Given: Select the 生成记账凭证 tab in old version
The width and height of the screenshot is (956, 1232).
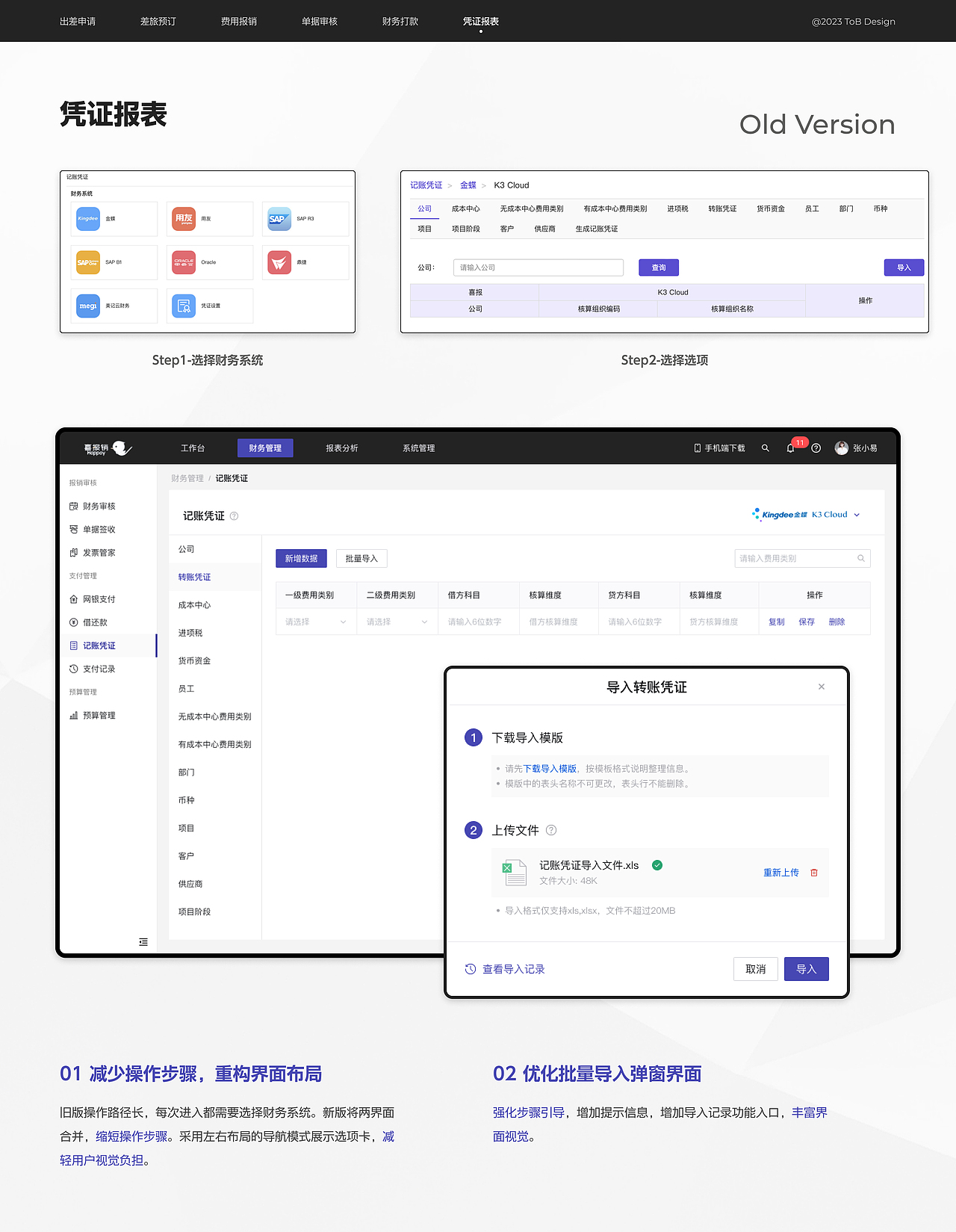Looking at the screenshot, I should 597,229.
